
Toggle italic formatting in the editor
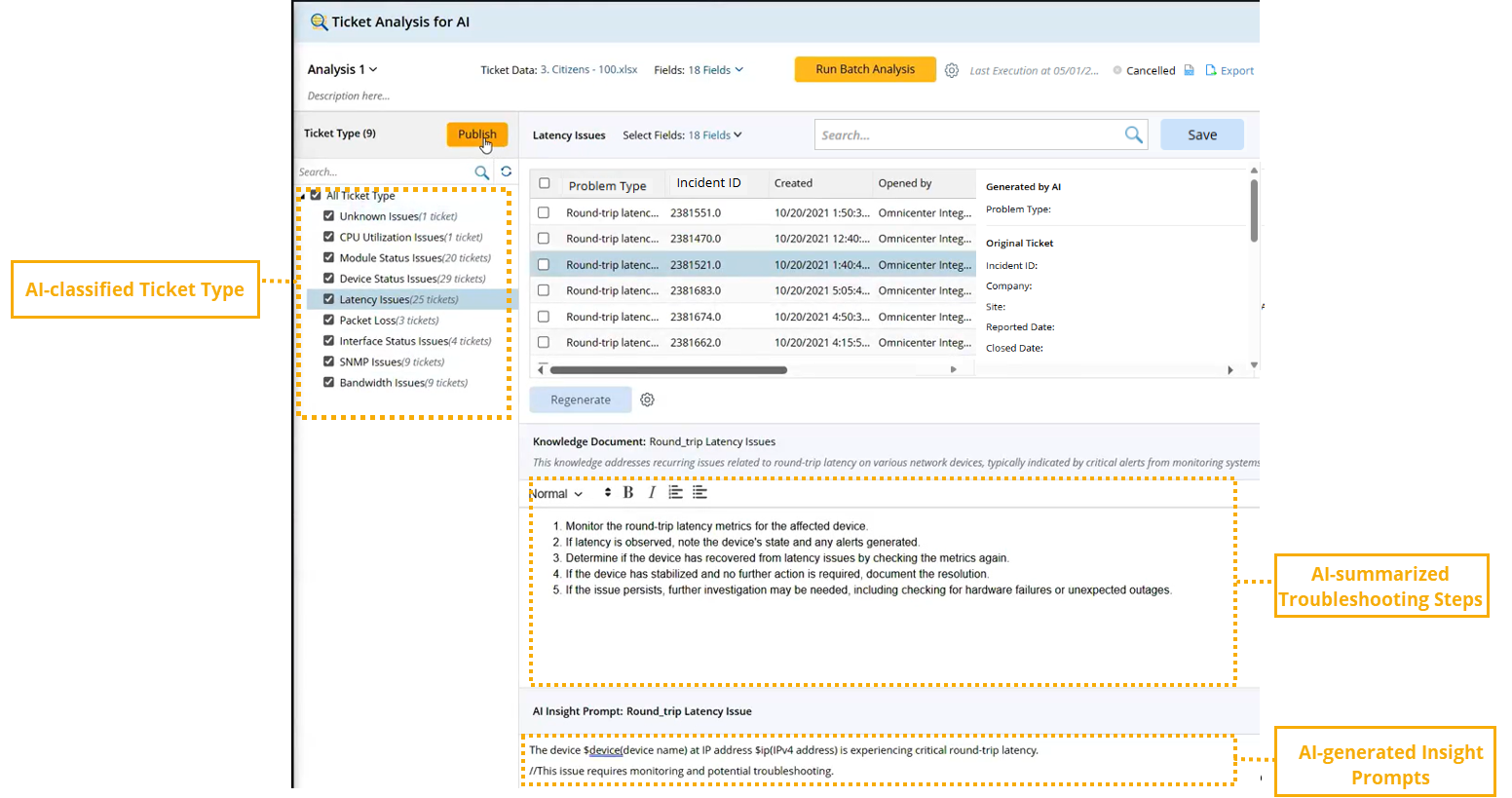pos(652,493)
